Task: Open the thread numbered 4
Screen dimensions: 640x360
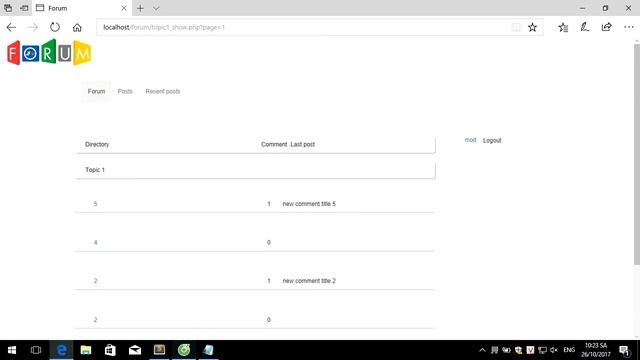Action: pos(96,242)
